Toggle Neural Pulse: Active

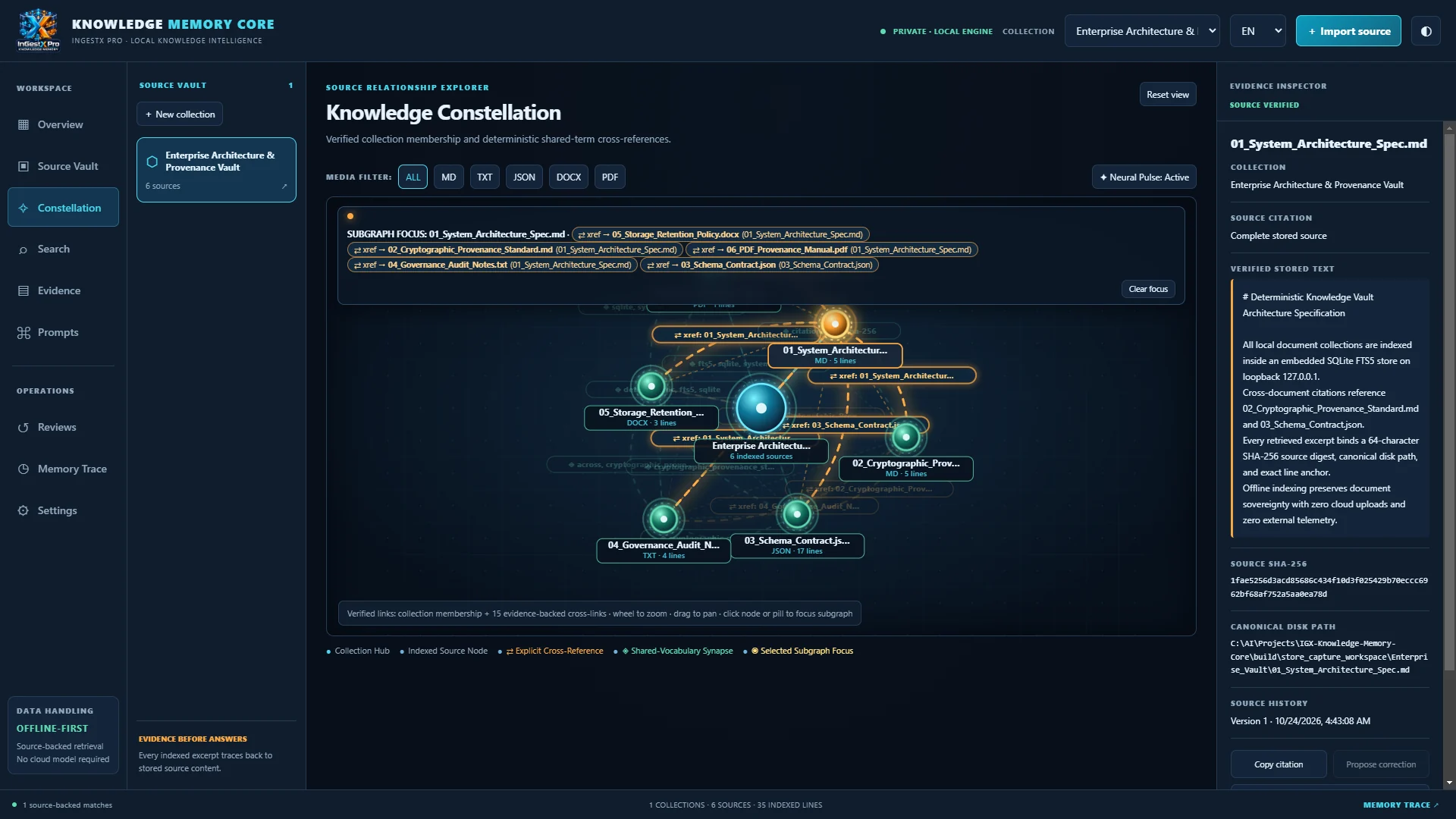[x=1144, y=177]
